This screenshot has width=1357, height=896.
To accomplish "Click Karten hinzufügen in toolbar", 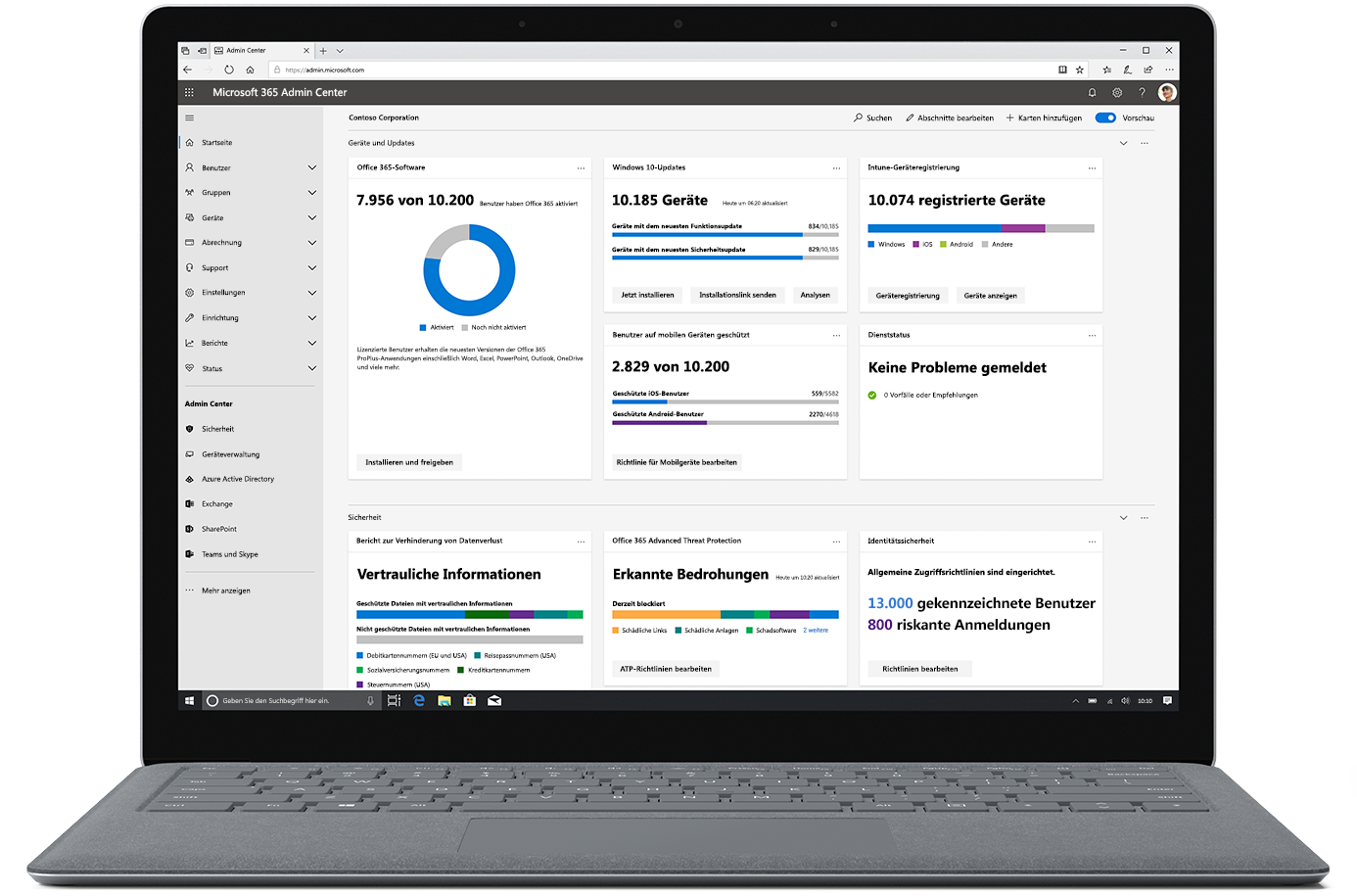I will (x=1044, y=118).
